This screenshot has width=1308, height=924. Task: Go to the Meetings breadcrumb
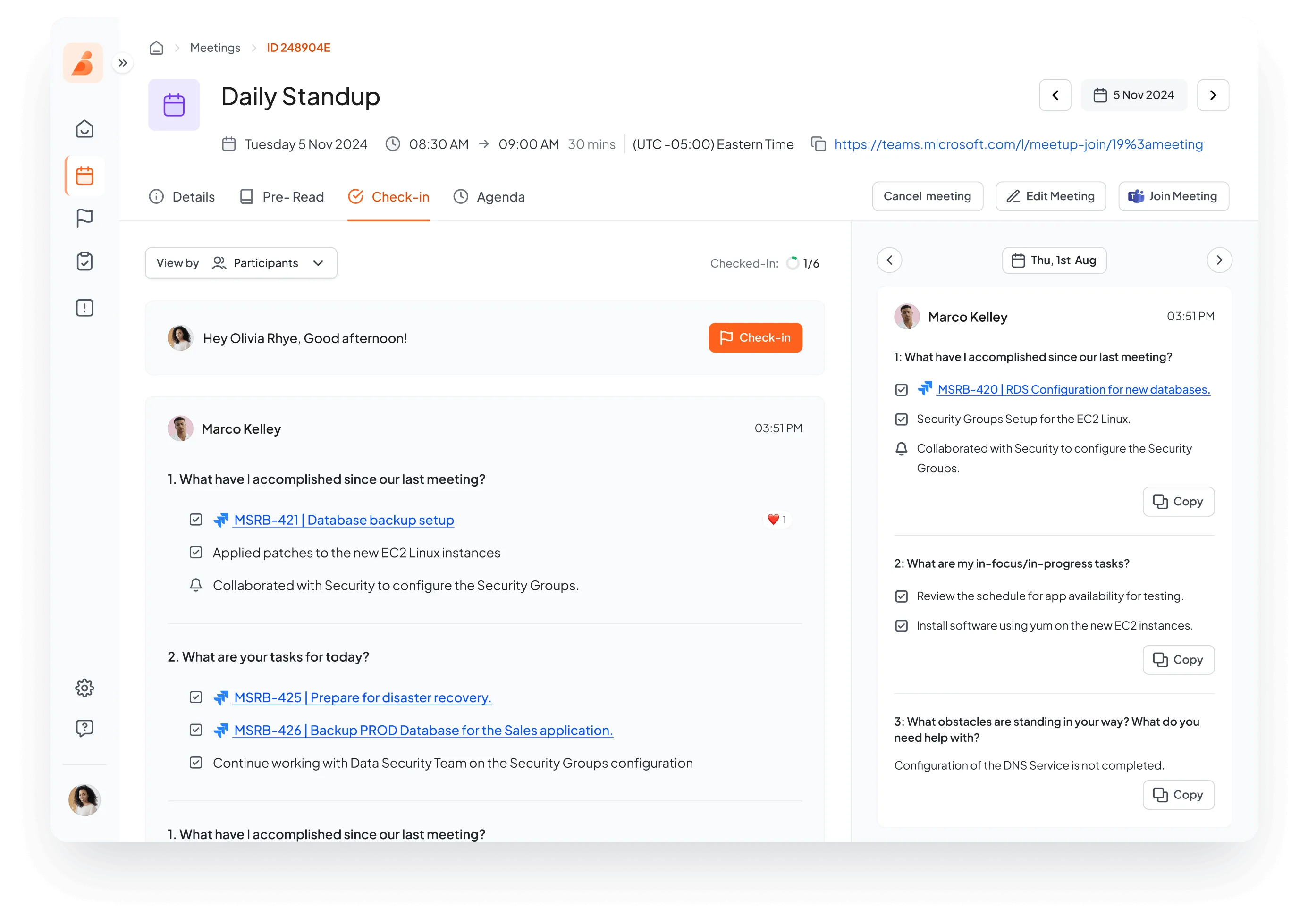[215, 48]
